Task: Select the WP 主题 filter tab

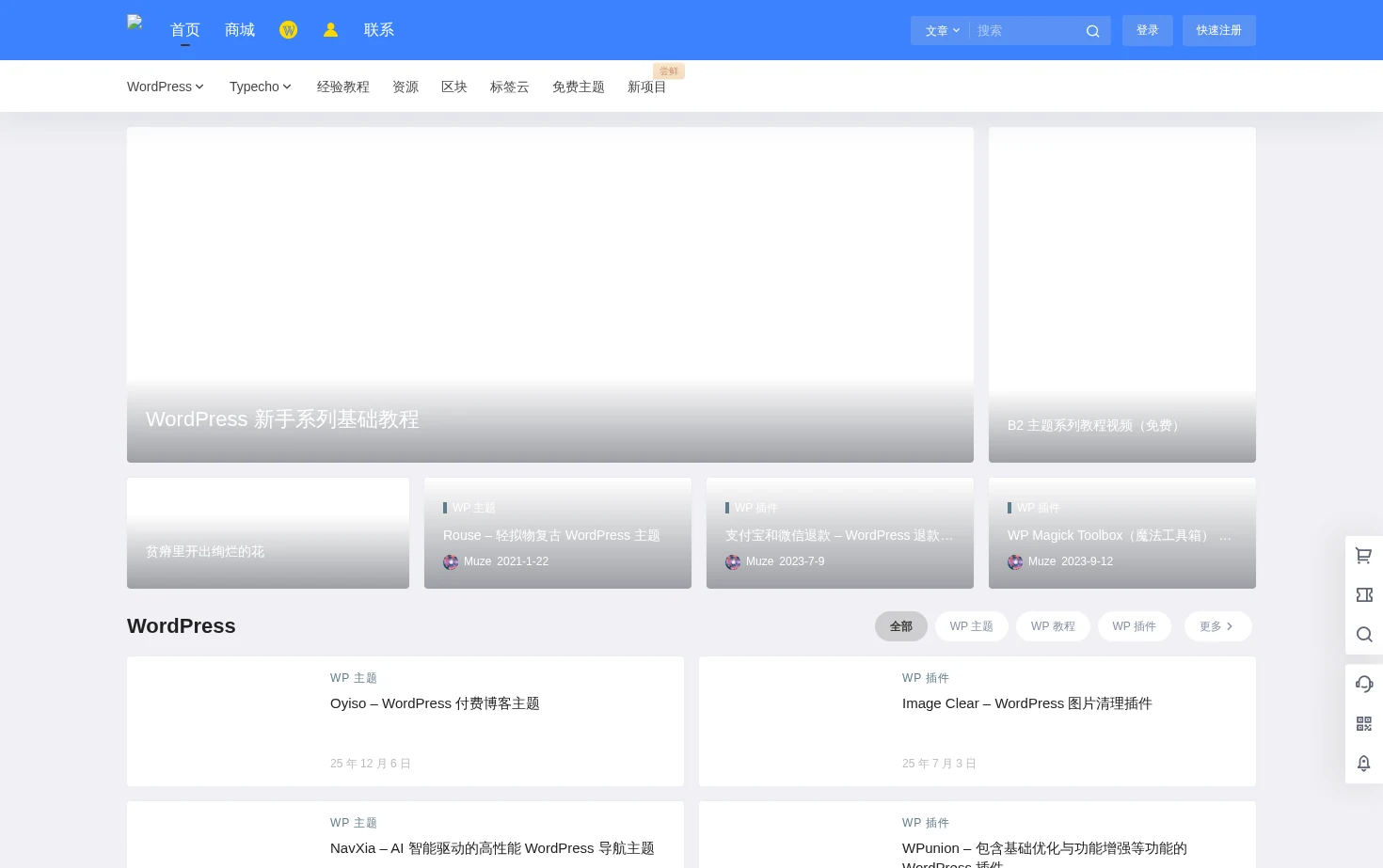Action: [x=972, y=626]
